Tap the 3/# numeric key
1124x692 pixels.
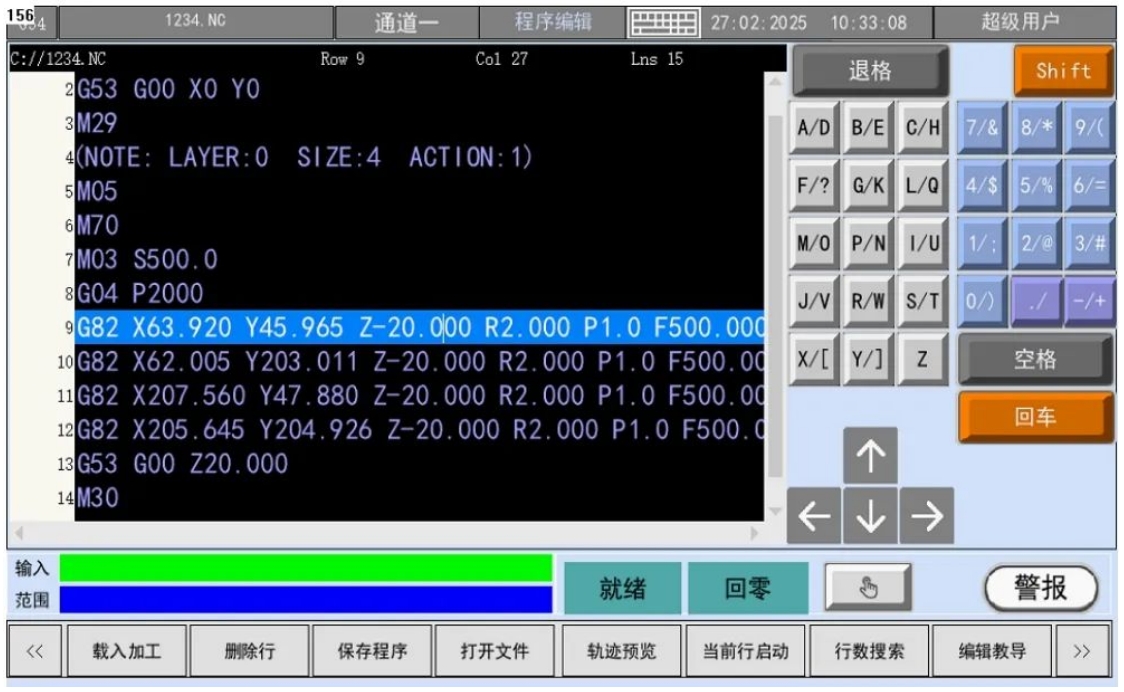(1090, 244)
